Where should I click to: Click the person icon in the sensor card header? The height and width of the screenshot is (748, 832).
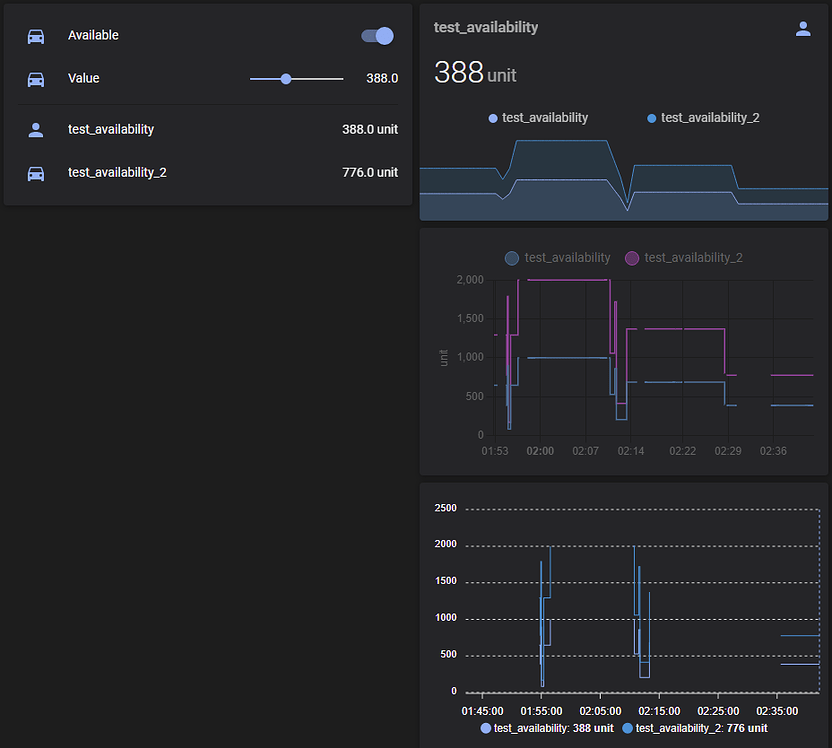(x=803, y=29)
